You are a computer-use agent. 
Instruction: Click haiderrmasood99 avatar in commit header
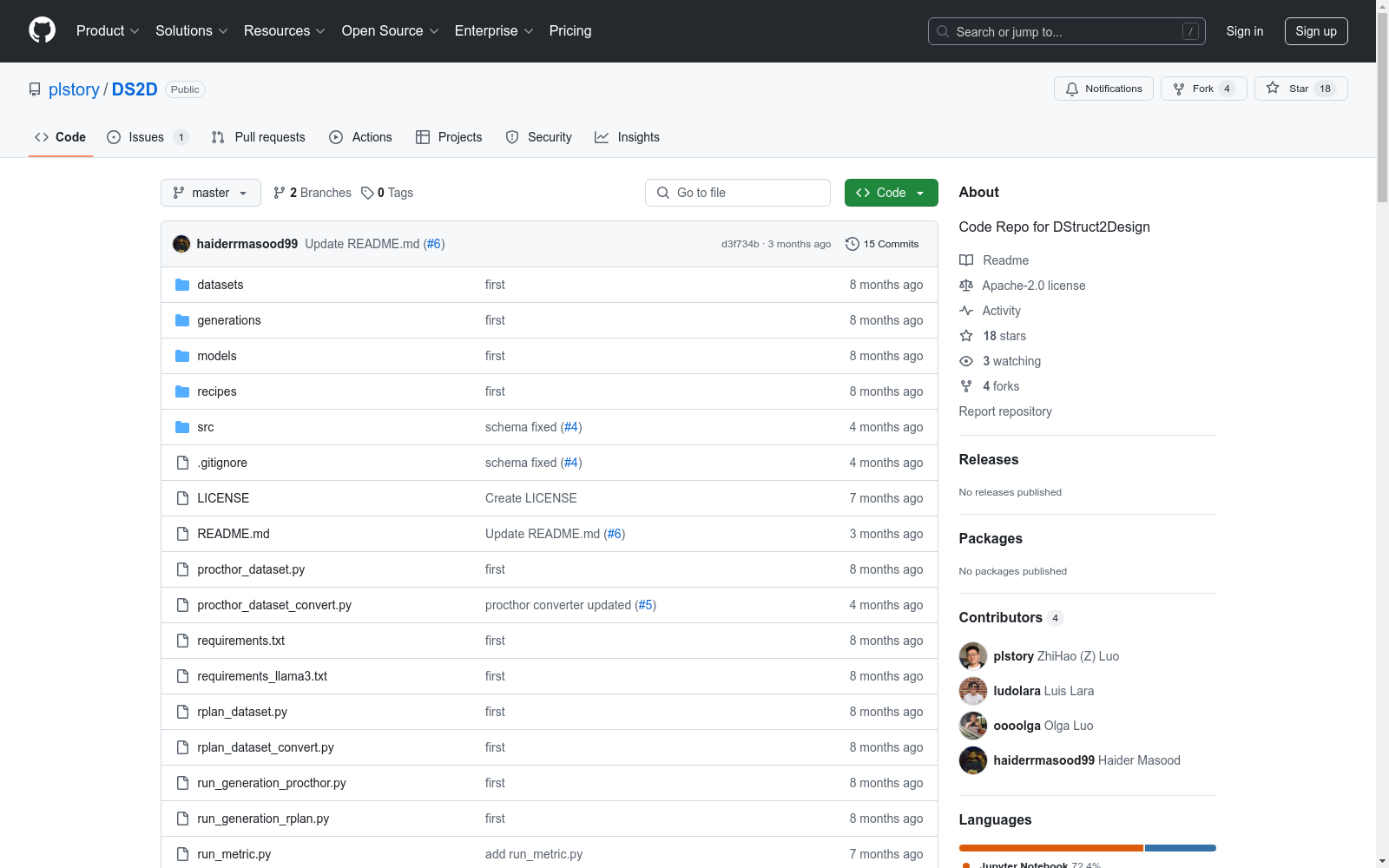181,244
